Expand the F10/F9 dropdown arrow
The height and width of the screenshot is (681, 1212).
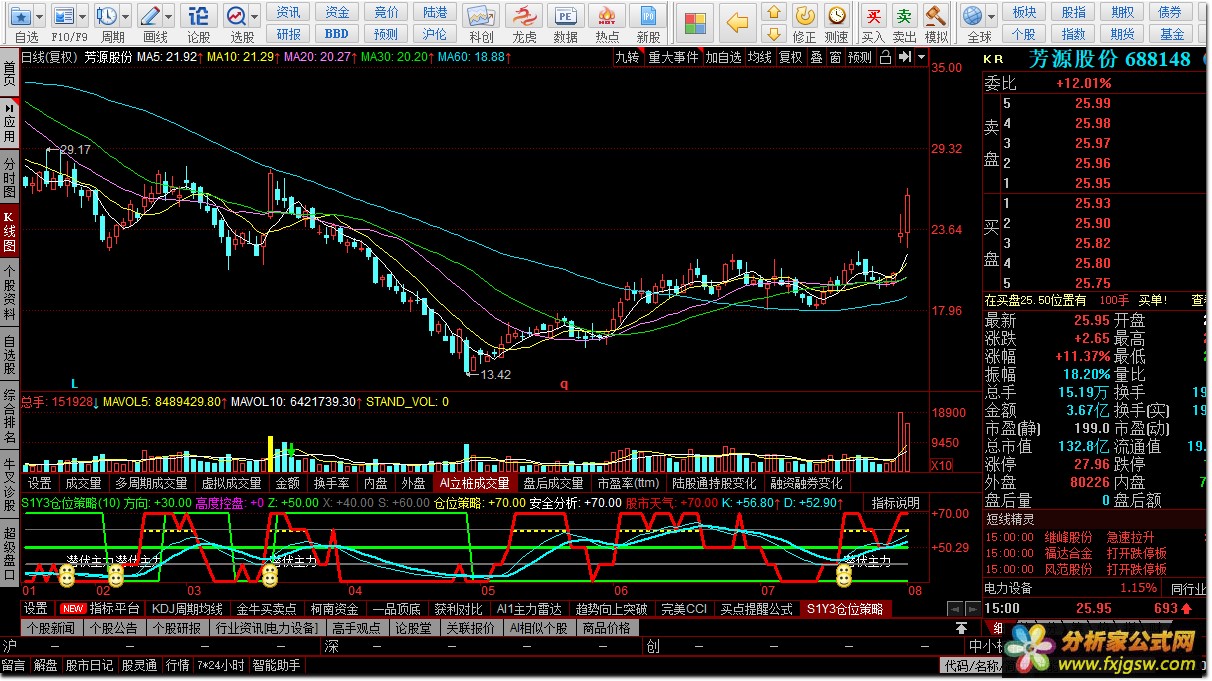[82, 16]
